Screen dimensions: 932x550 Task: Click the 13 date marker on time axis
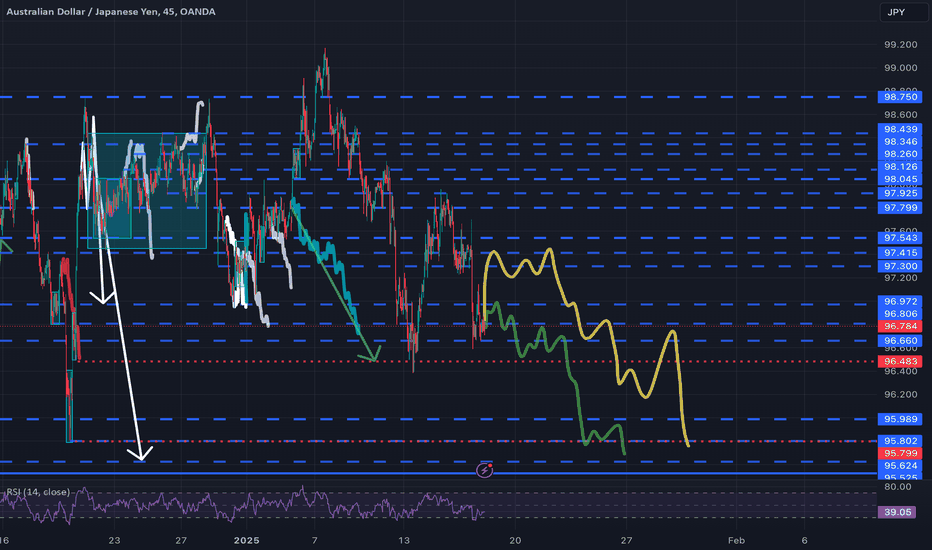(404, 540)
